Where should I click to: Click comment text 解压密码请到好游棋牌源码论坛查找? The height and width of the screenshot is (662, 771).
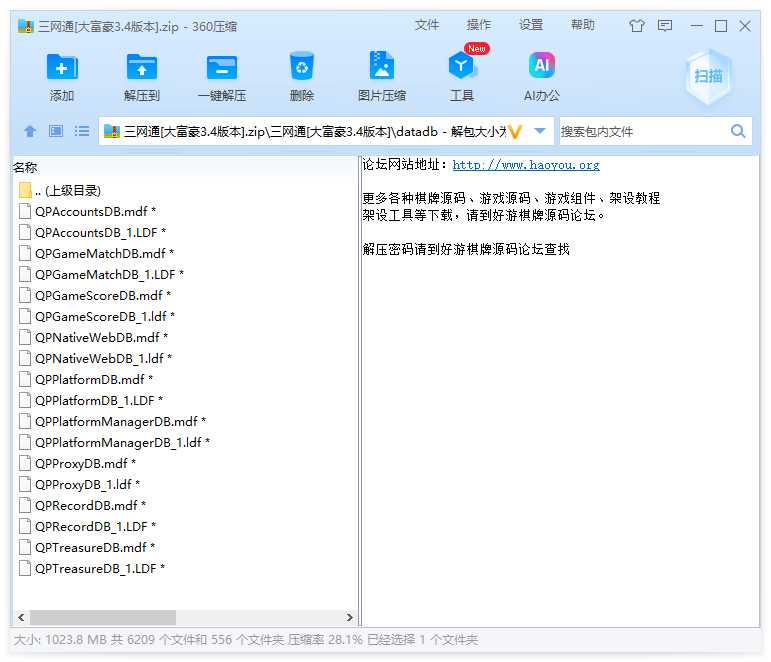tap(466, 249)
